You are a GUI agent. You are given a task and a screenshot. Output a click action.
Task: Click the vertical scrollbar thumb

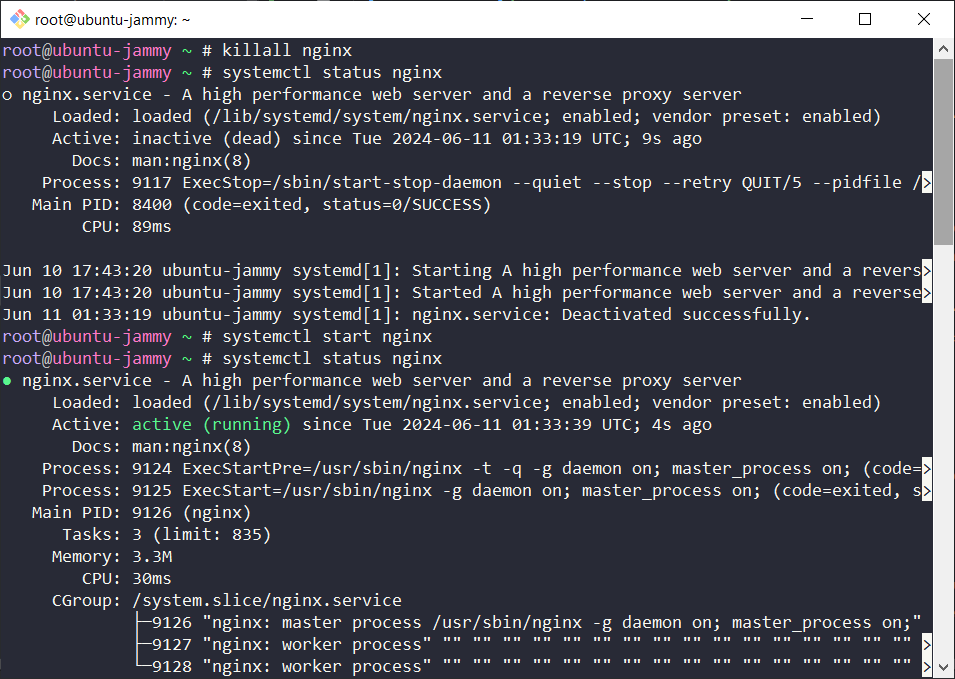[943, 150]
